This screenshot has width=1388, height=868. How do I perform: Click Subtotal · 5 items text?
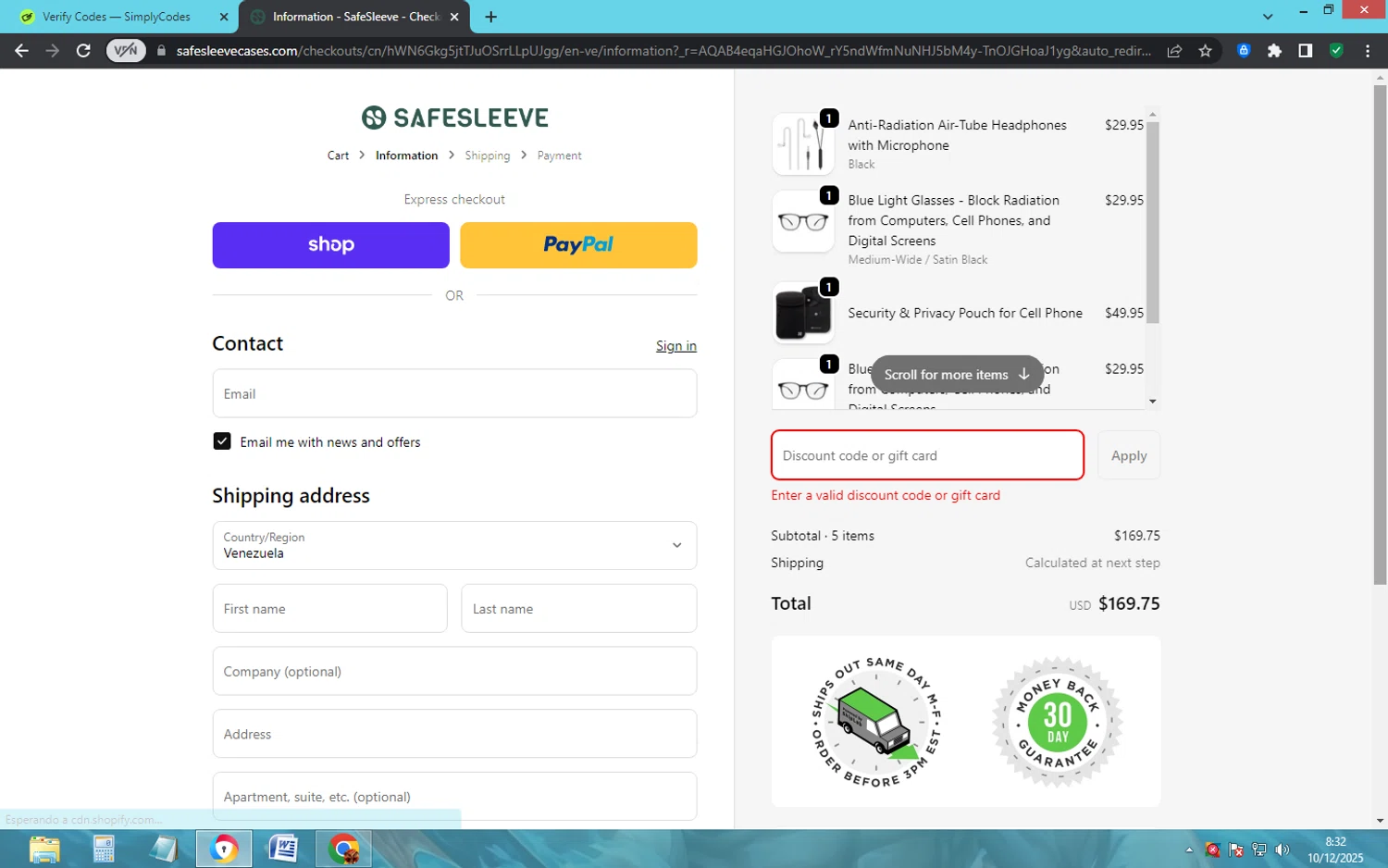tap(823, 536)
